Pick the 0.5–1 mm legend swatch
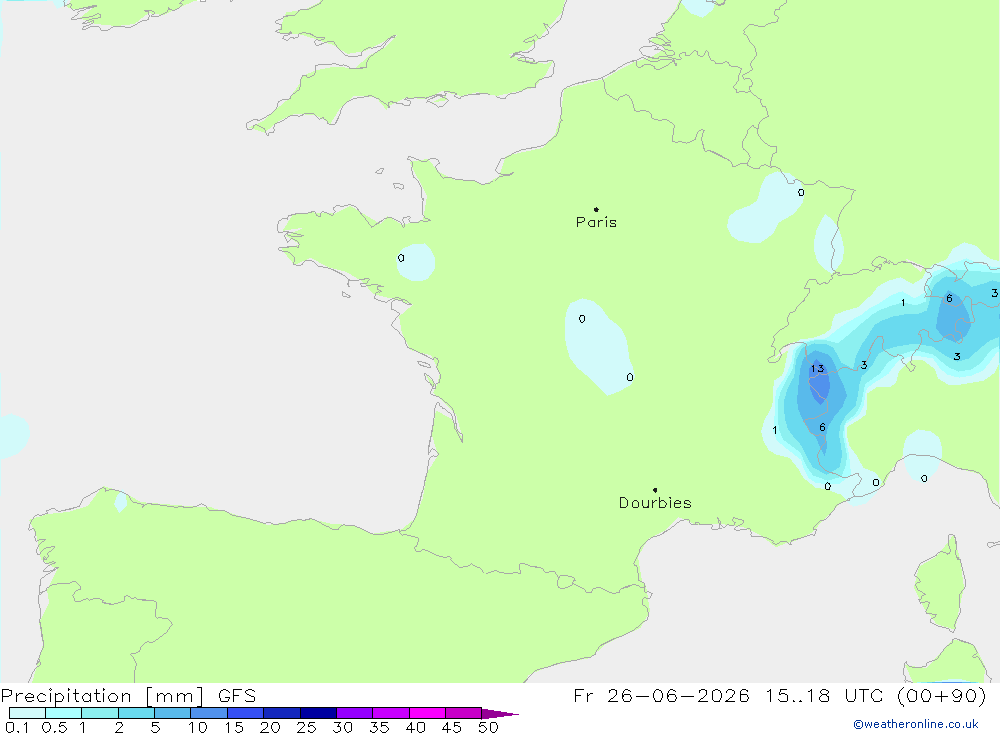The height and width of the screenshot is (733, 1000). 64,713
